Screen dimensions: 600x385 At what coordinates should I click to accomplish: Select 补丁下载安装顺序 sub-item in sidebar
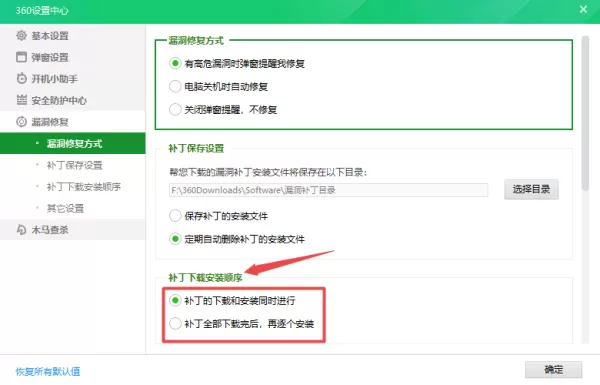click(73, 187)
